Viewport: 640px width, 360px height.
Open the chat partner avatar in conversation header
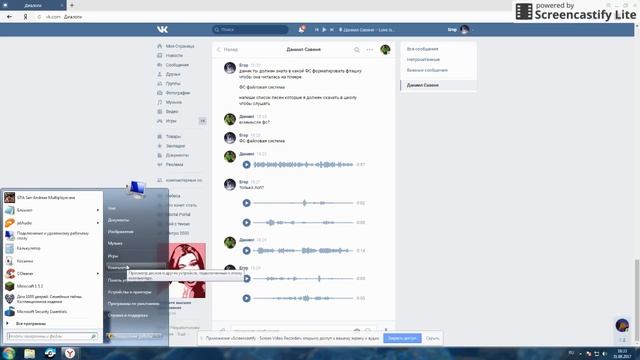coord(385,50)
